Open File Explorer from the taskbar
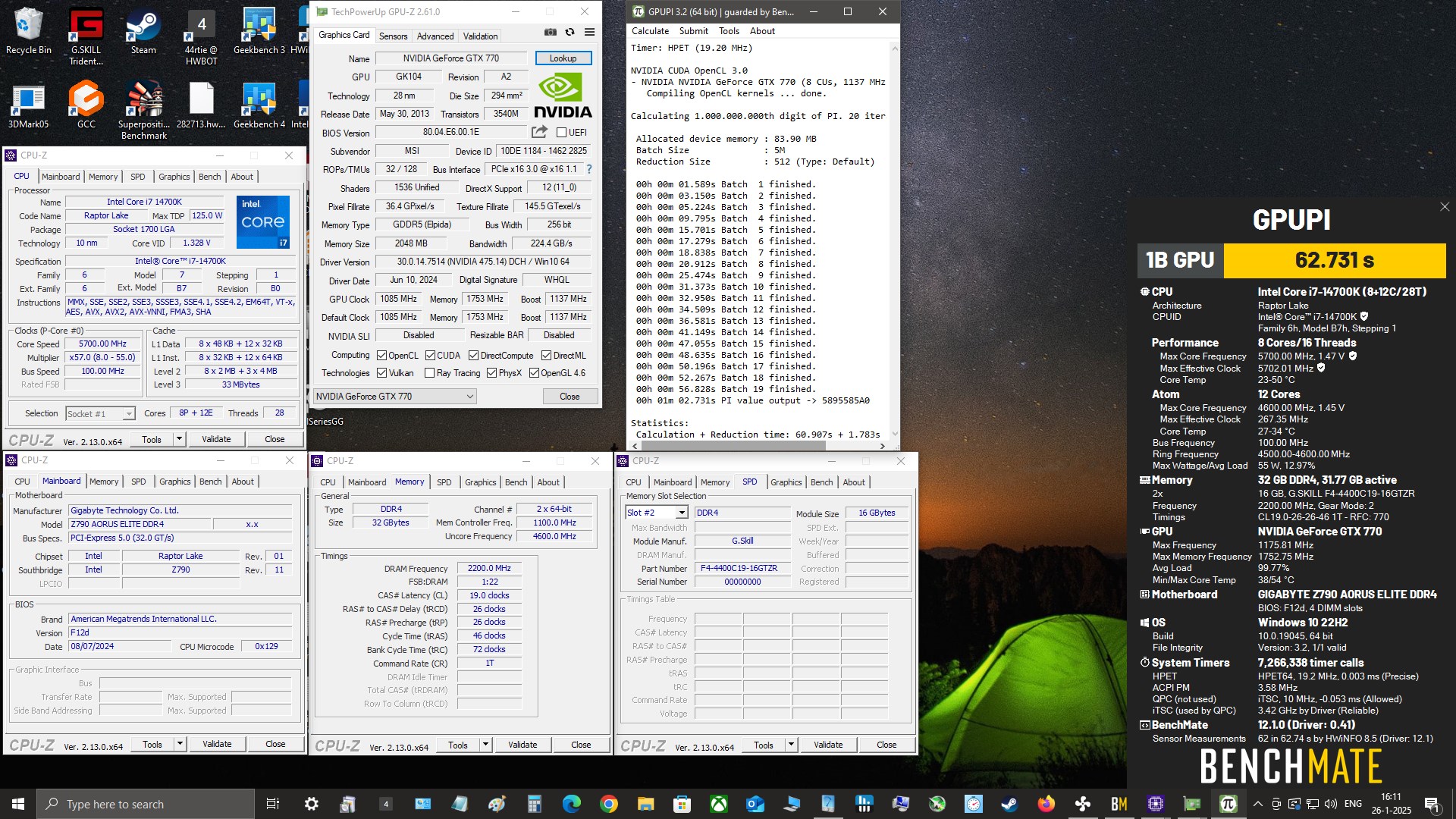Image resolution: width=1456 pixels, height=819 pixels. click(x=645, y=804)
